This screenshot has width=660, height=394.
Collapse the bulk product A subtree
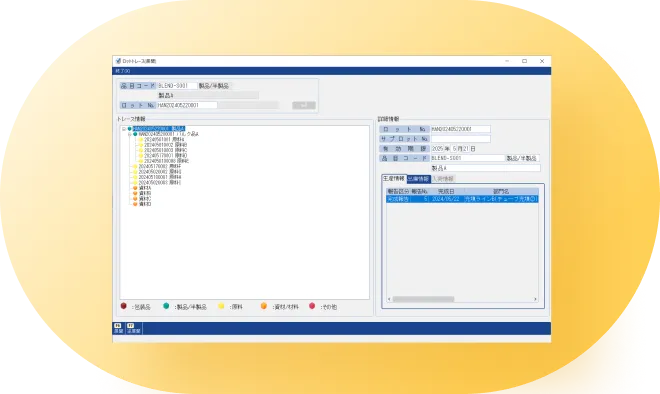pos(129,134)
